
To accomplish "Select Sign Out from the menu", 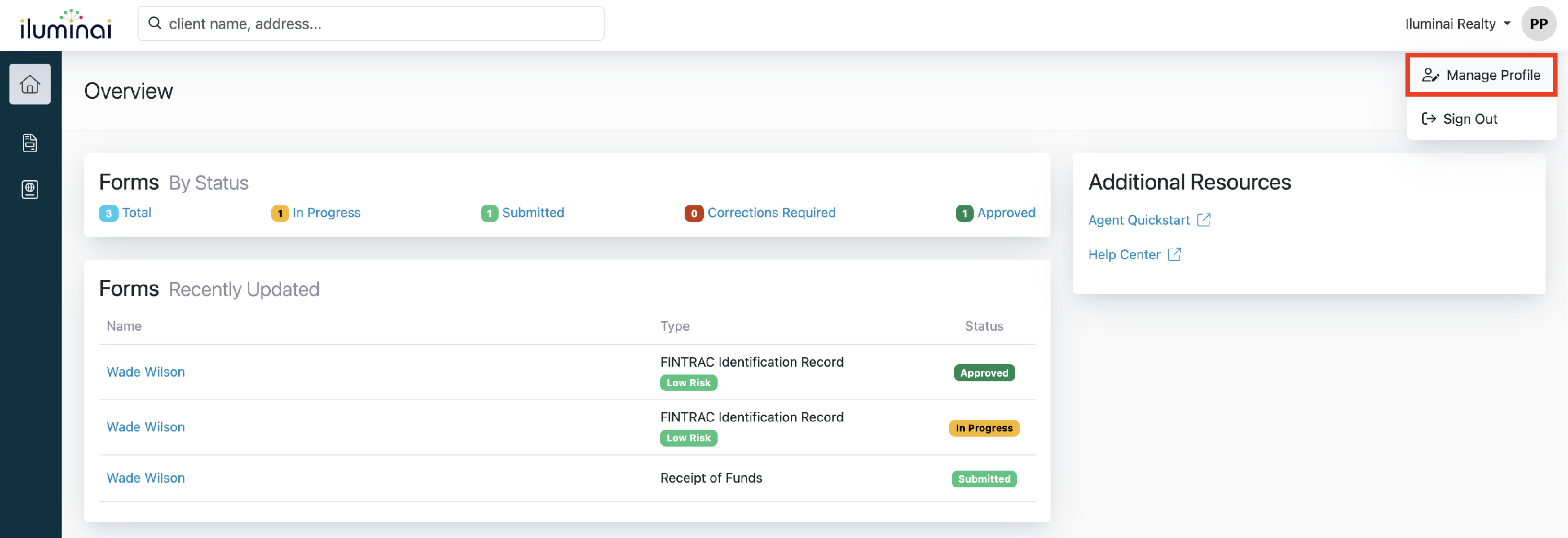I will coord(1481,119).
